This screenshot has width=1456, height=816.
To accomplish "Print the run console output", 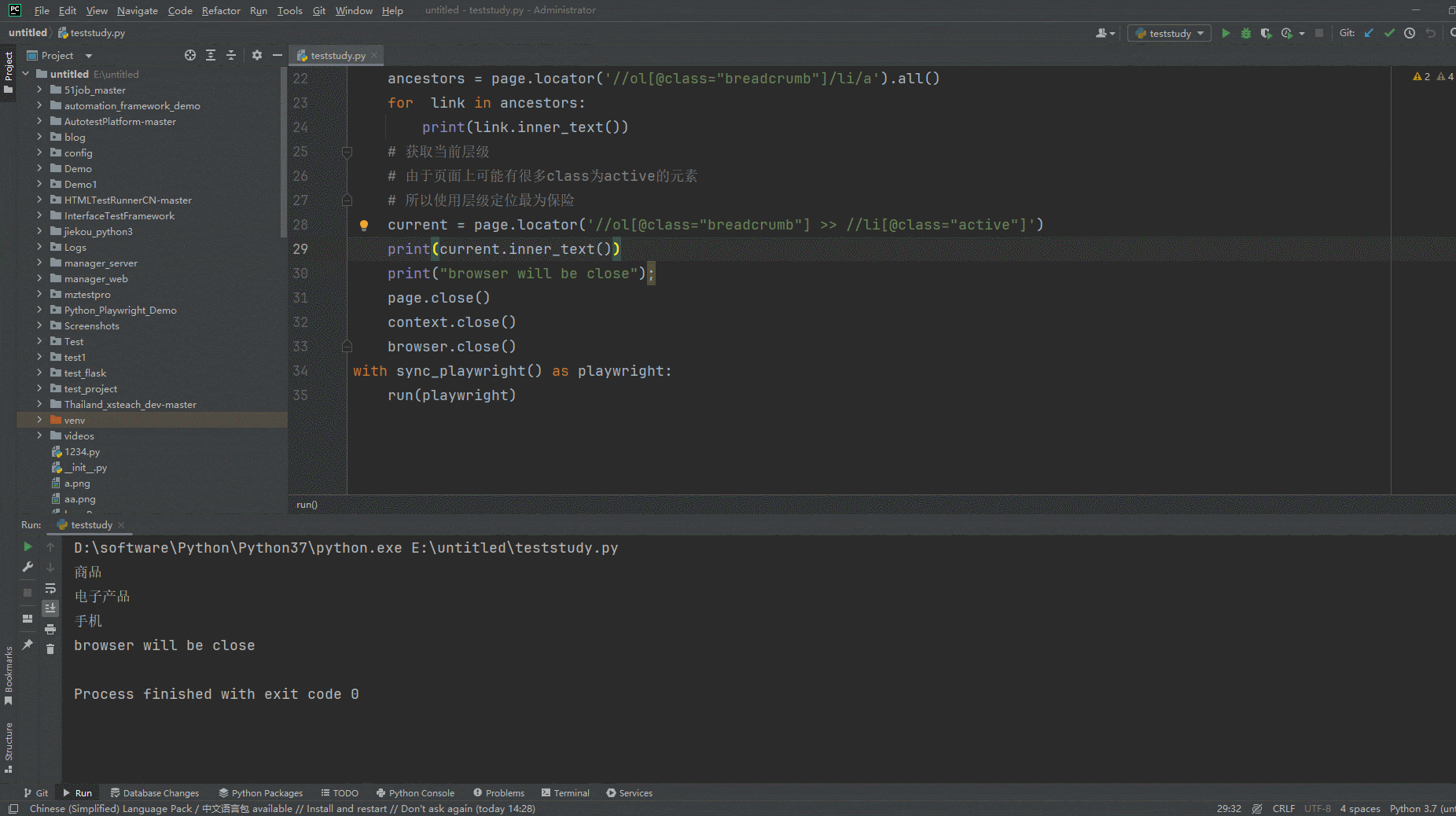I will click(x=50, y=629).
